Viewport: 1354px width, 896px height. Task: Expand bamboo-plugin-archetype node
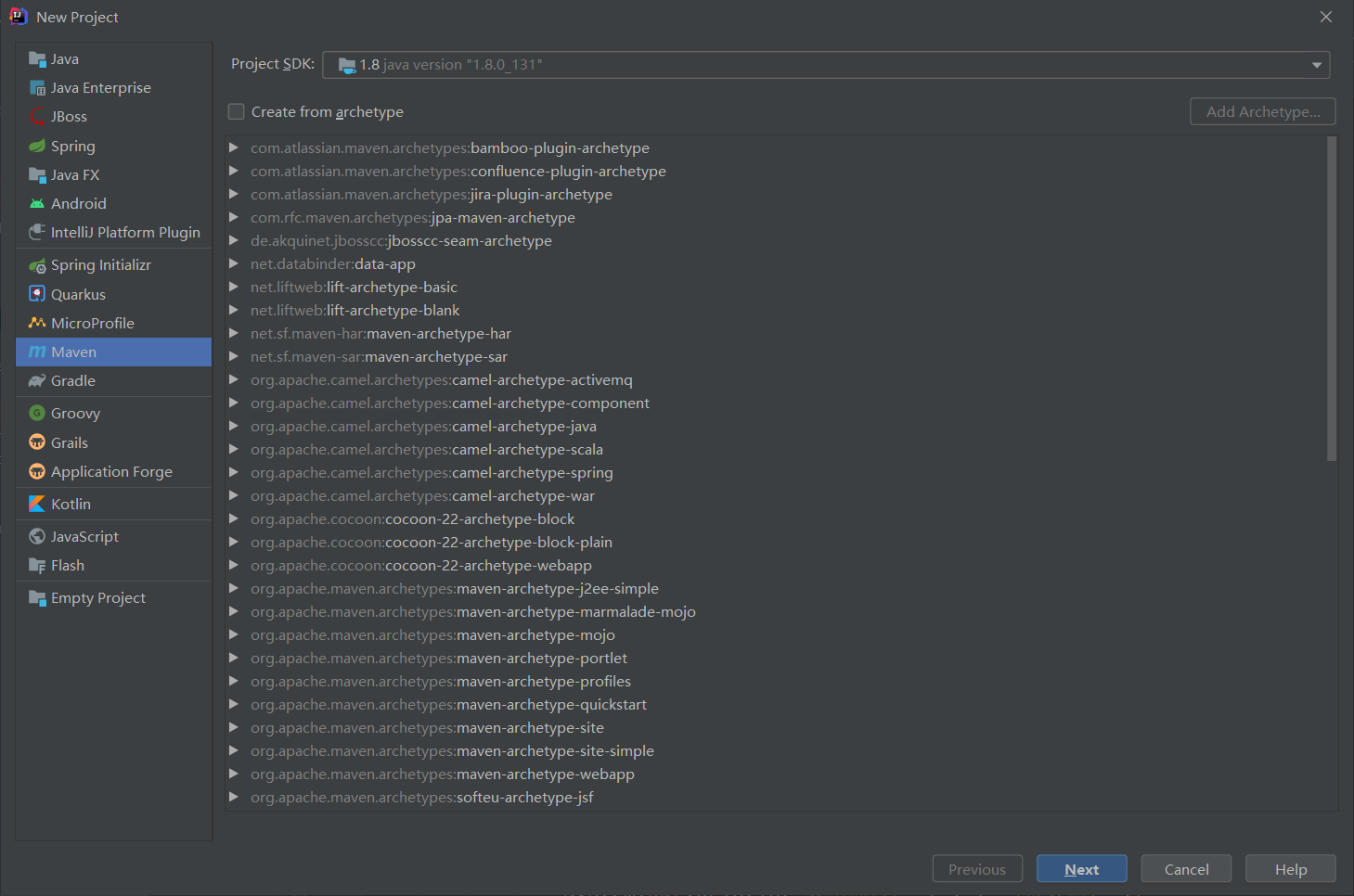tap(233, 147)
